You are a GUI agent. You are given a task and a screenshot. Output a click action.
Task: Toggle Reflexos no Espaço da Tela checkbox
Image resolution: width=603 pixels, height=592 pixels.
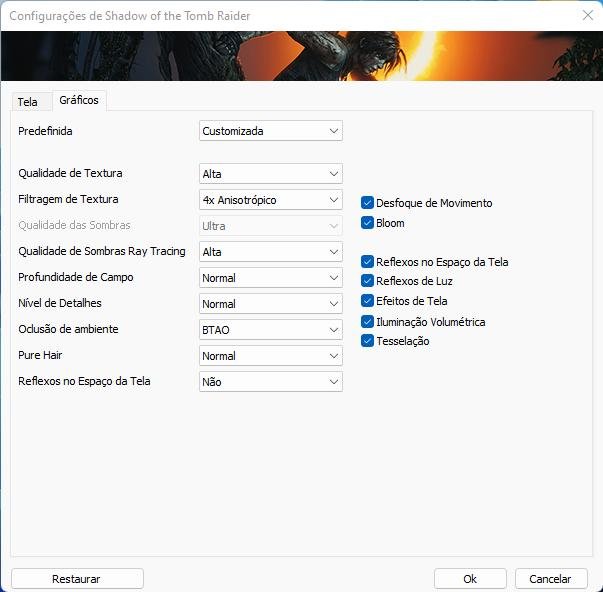[367, 262]
